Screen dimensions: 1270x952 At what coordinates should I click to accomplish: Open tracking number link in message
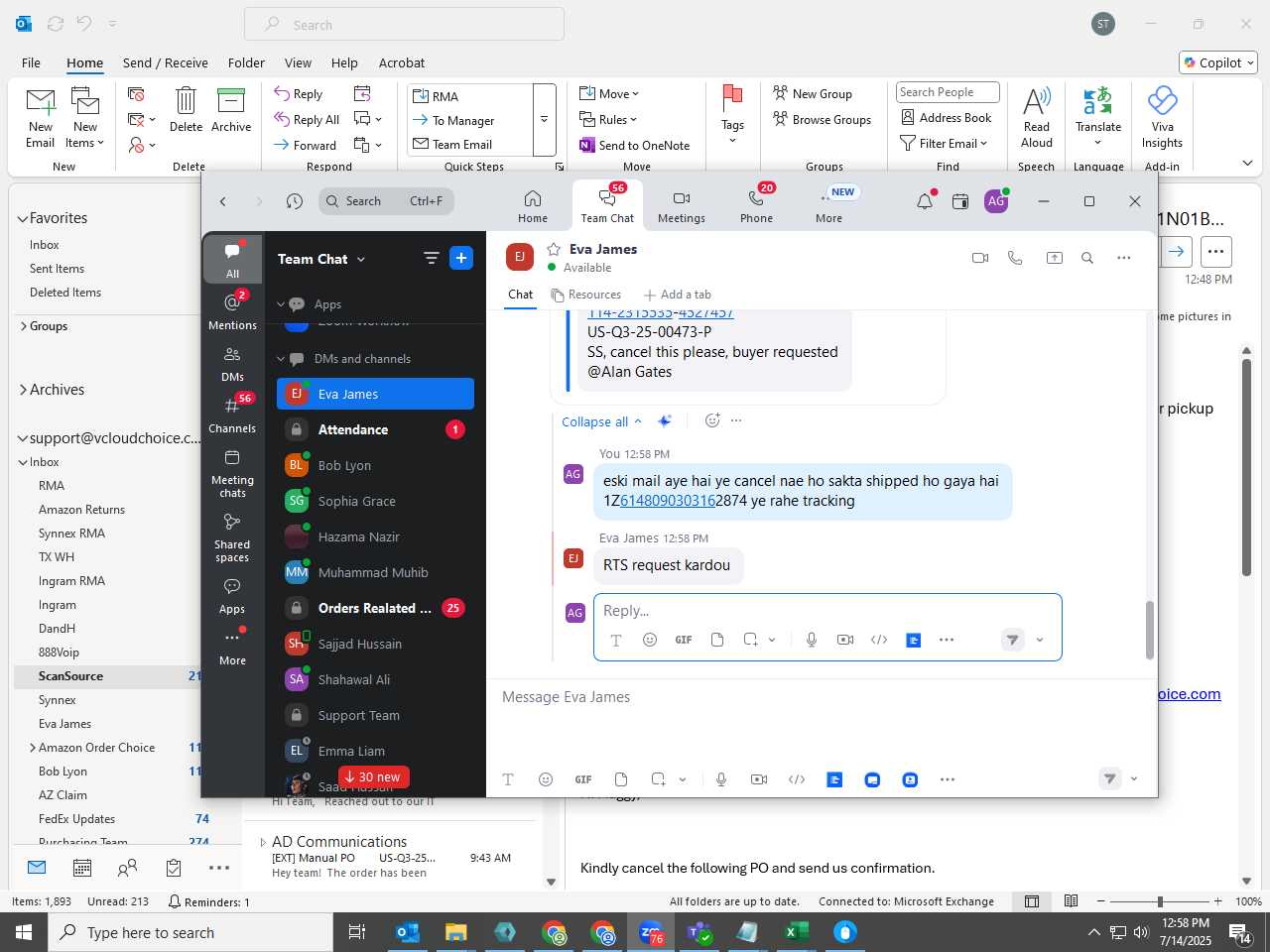668,501
